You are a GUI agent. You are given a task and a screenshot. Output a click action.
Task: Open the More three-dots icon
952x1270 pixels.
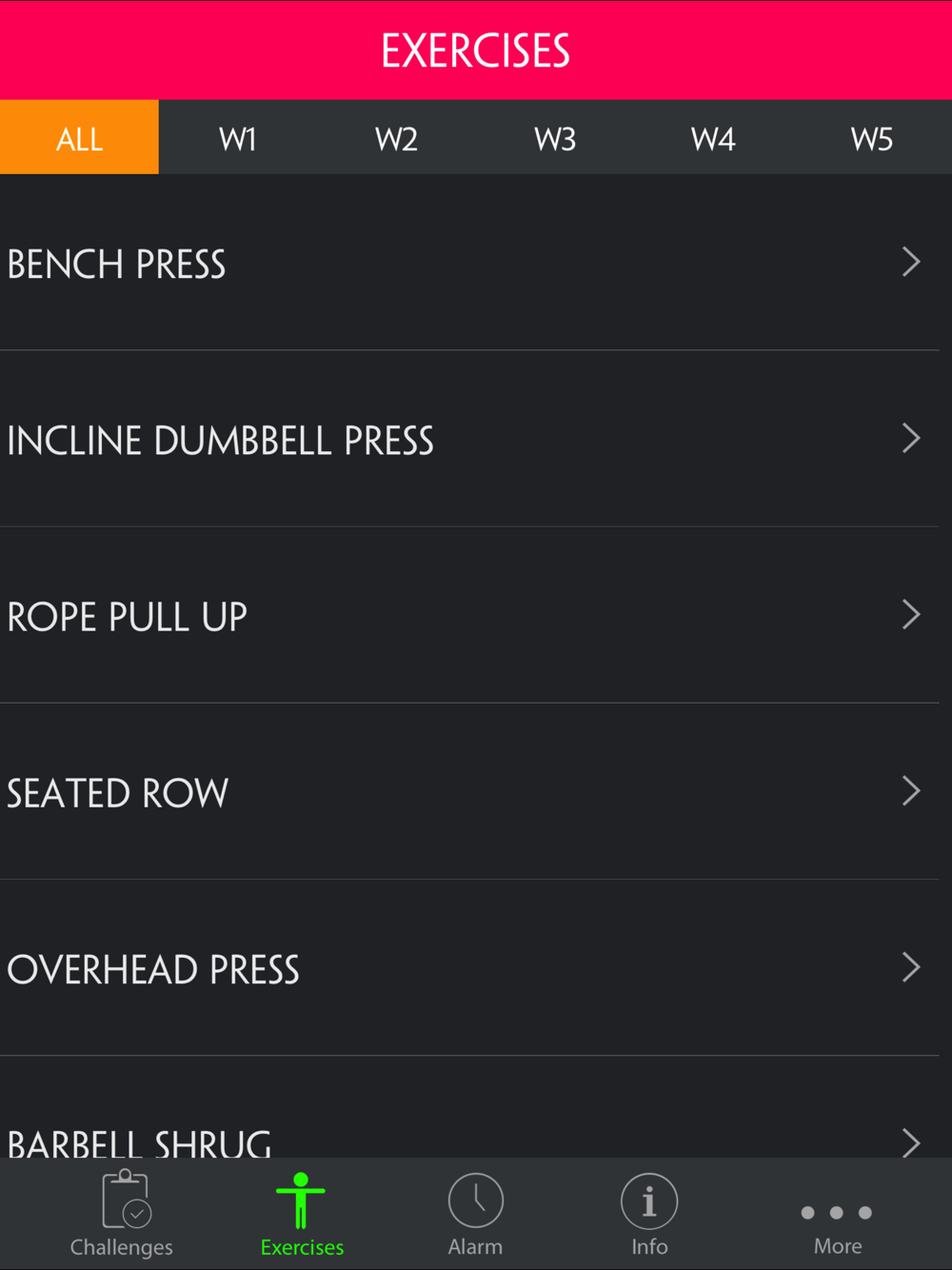(x=837, y=1212)
